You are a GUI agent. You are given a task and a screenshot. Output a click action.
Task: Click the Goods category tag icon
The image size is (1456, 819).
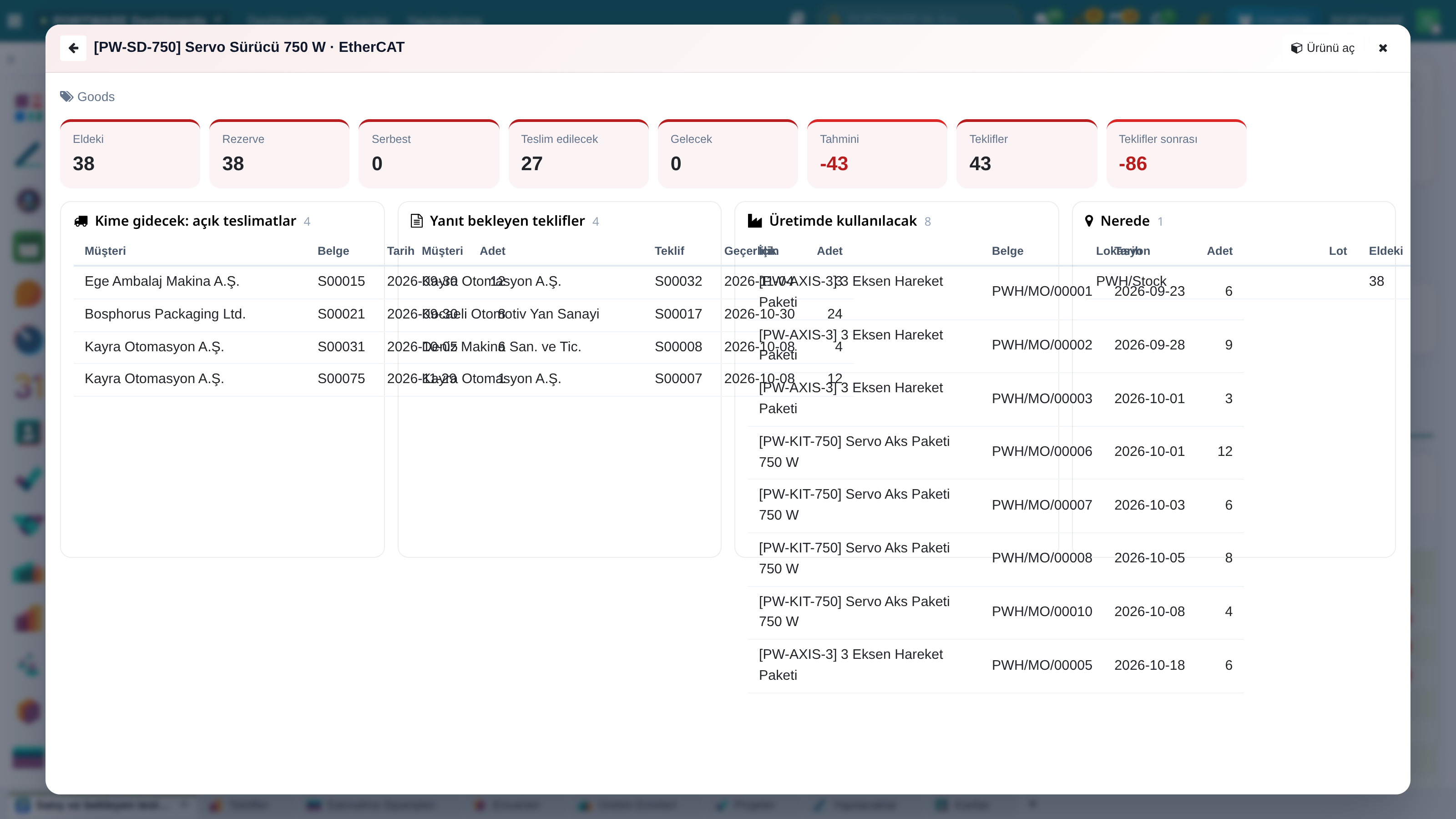[x=67, y=96]
